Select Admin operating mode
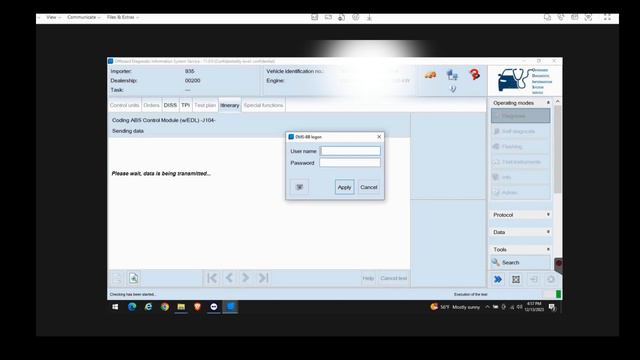The height and width of the screenshot is (360, 640). 520,192
